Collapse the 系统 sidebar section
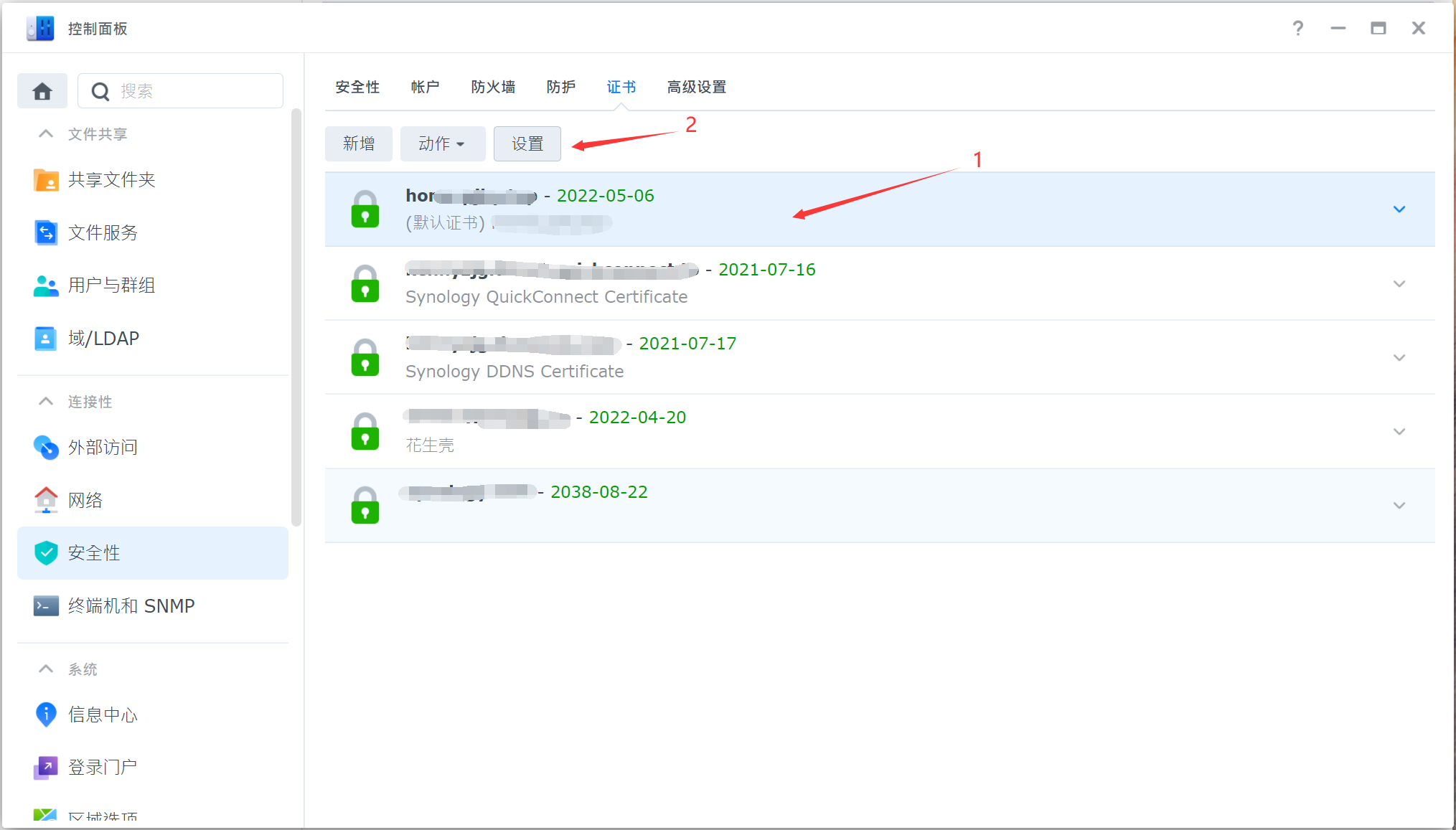 (x=46, y=669)
